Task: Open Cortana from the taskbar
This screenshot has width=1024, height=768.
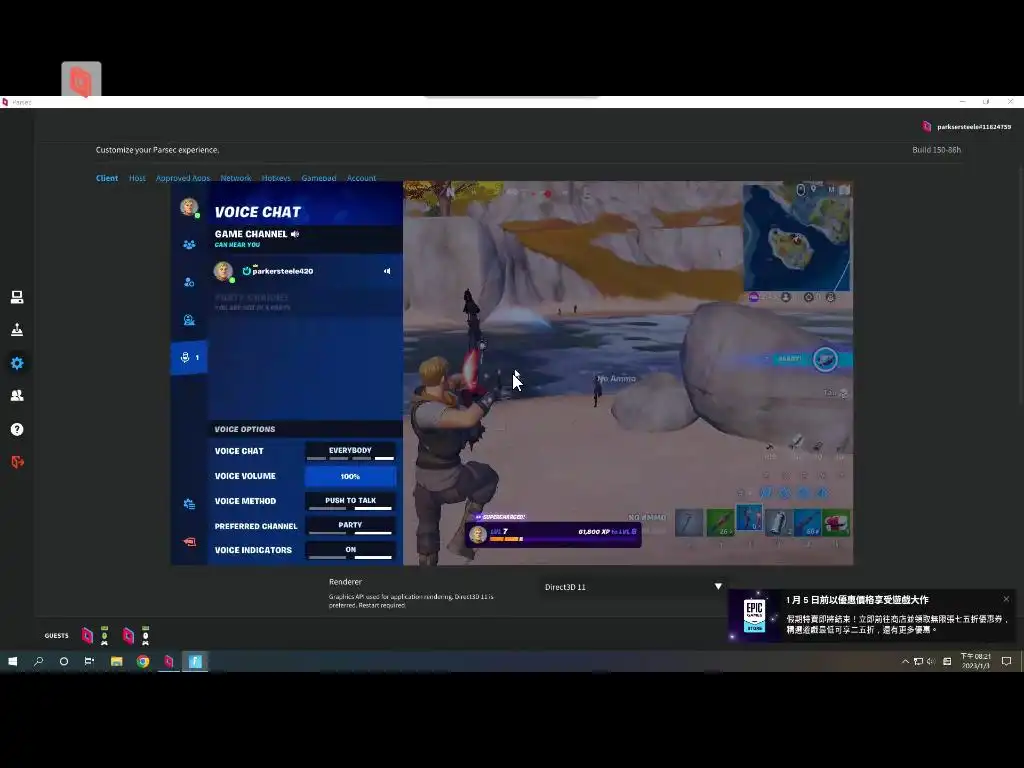Action: point(63,662)
